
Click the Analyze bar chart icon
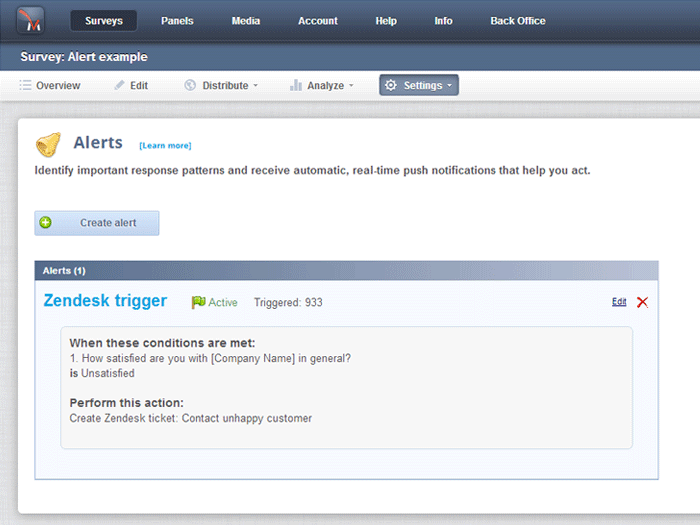pyautogui.click(x=296, y=86)
